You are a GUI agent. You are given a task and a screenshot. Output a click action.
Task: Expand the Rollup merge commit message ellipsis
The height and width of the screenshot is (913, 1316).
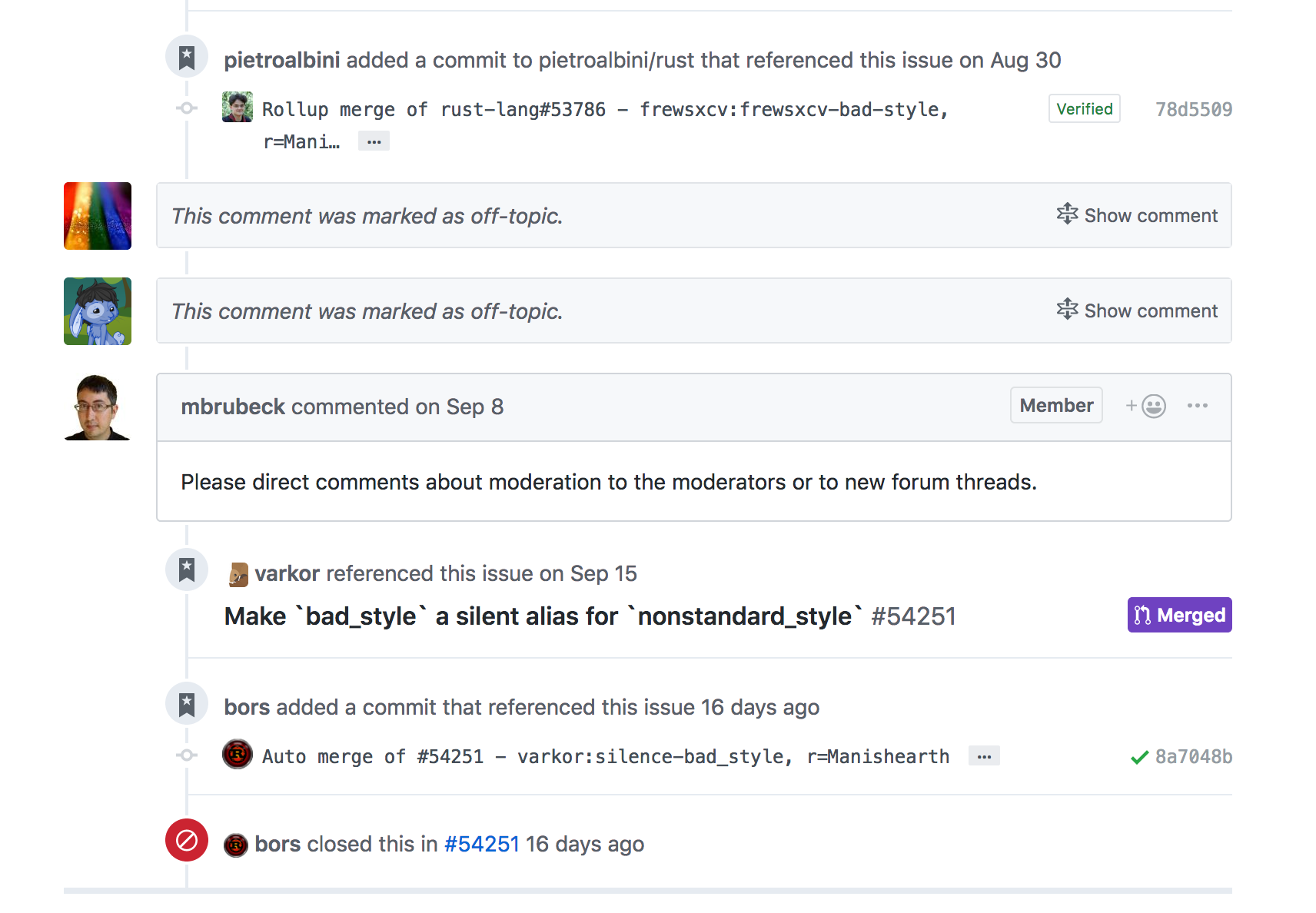[x=374, y=141]
